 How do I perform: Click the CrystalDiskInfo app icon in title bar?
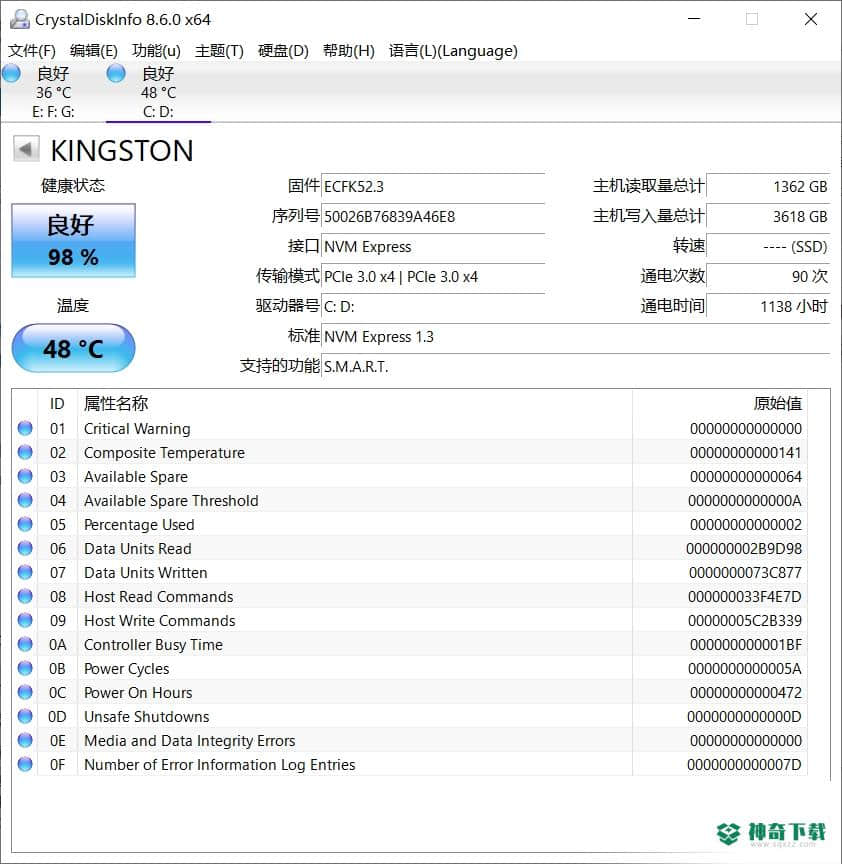[x=20, y=19]
